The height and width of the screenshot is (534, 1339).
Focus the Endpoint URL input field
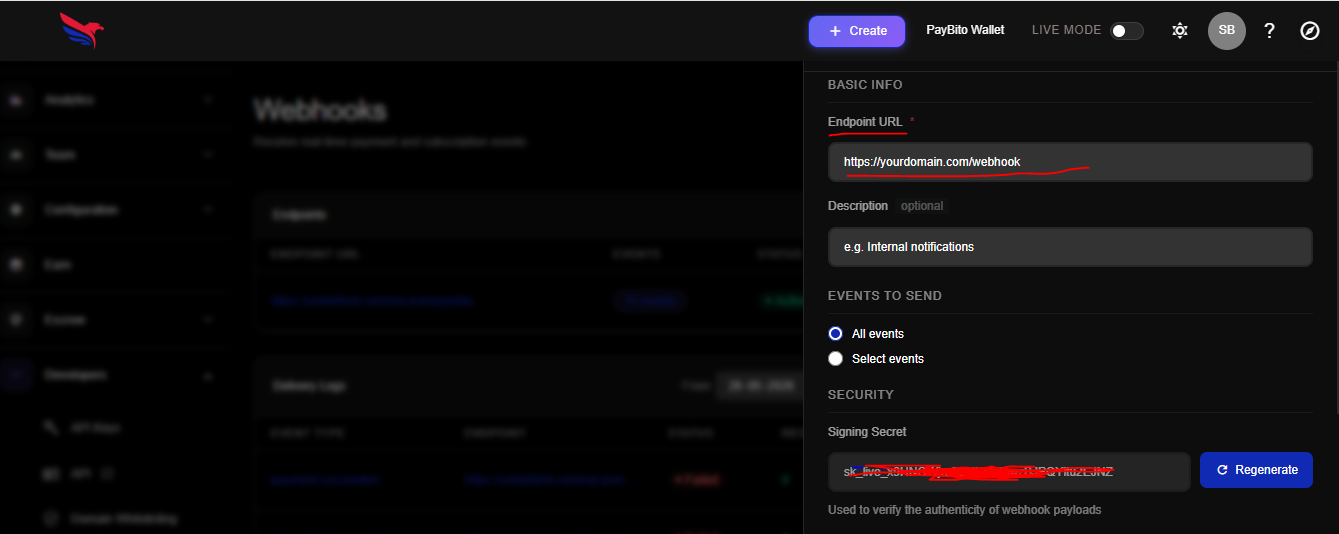[1070, 162]
